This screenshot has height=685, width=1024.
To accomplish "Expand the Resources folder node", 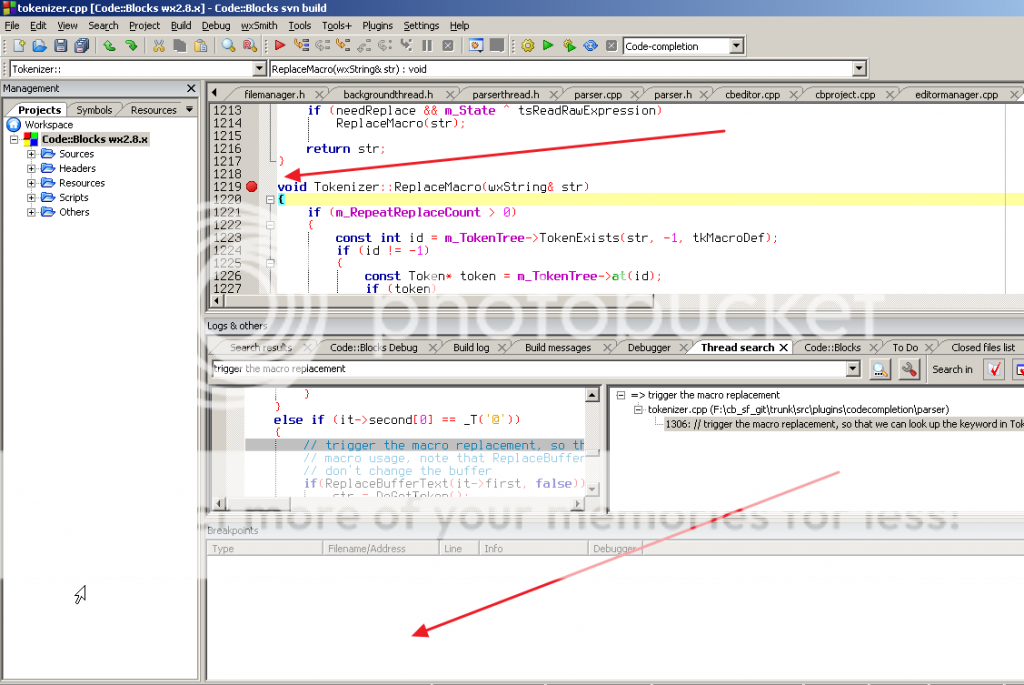I will point(31,183).
